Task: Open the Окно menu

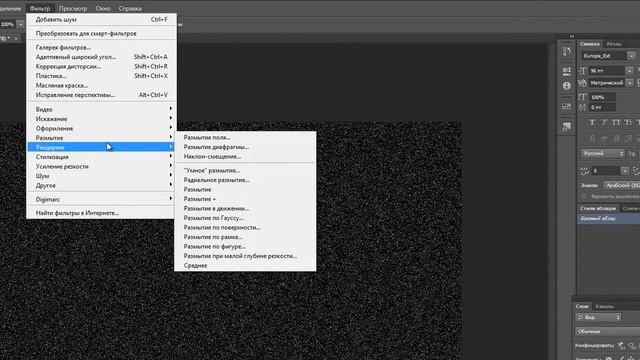Action: (103, 8)
